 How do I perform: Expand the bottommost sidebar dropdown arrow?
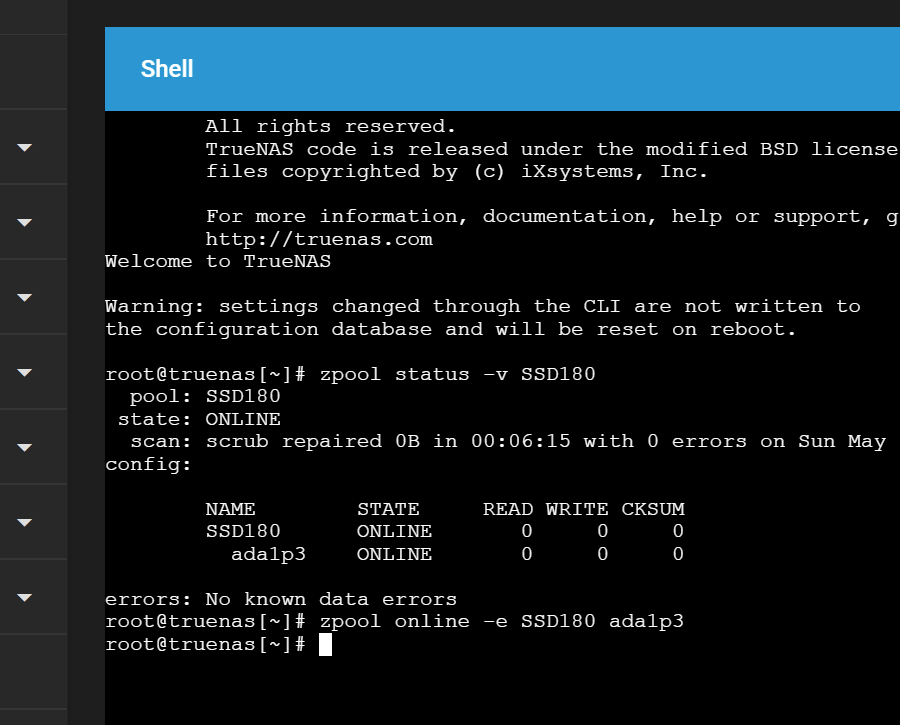tap(24, 598)
